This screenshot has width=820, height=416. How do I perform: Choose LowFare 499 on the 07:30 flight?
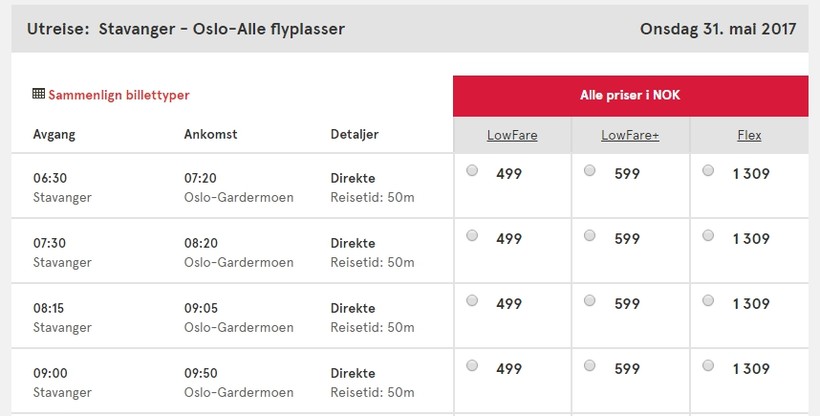[x=472, y=236]
